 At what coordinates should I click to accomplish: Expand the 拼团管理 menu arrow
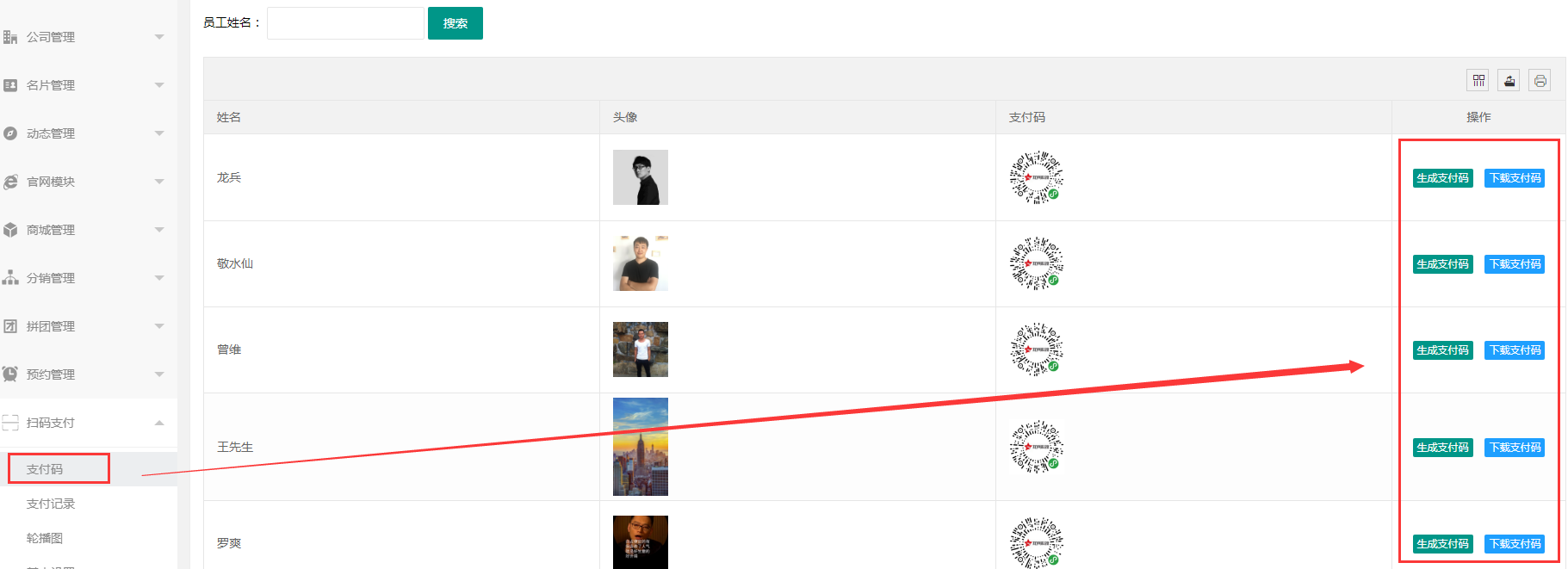pos(159,326)
